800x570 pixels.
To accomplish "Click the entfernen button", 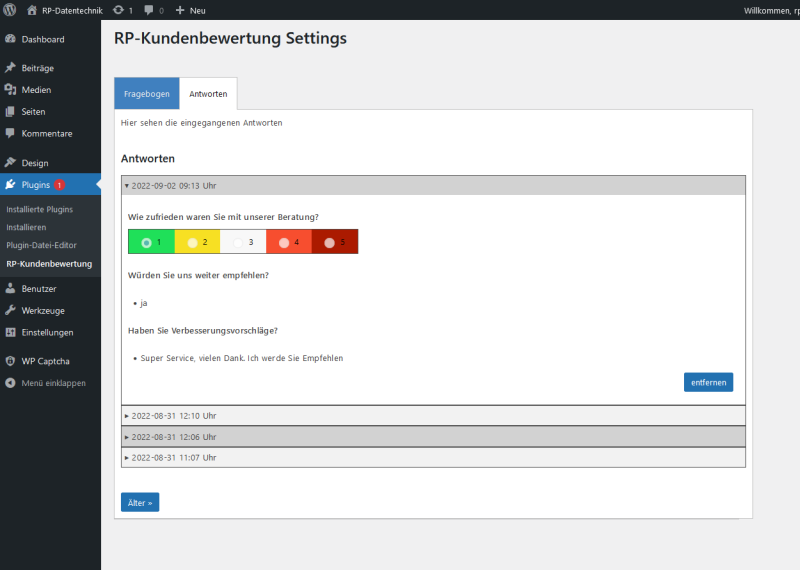I will [708, 382].
